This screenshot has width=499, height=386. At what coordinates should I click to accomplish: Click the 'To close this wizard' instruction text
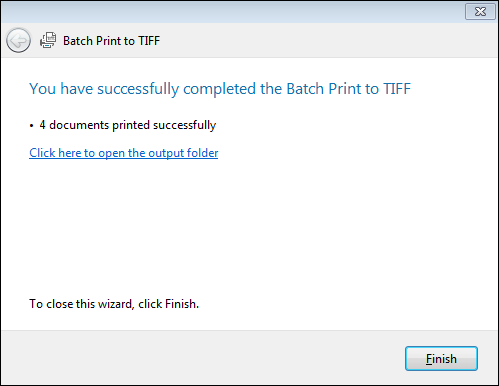114,304
